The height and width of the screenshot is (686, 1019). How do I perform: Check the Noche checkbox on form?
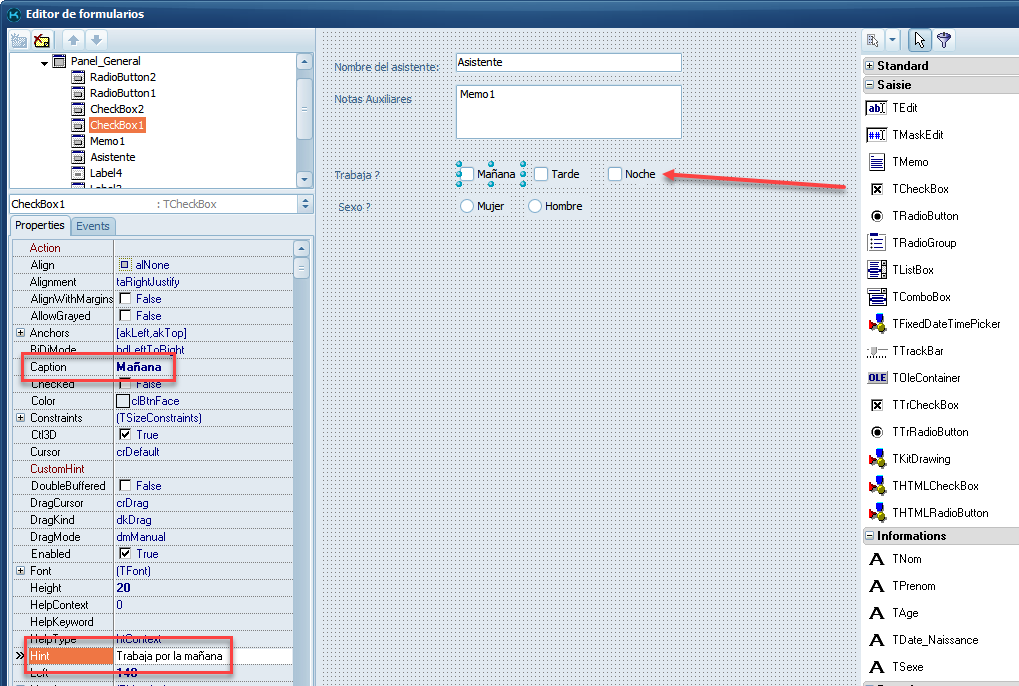[615, 174]
